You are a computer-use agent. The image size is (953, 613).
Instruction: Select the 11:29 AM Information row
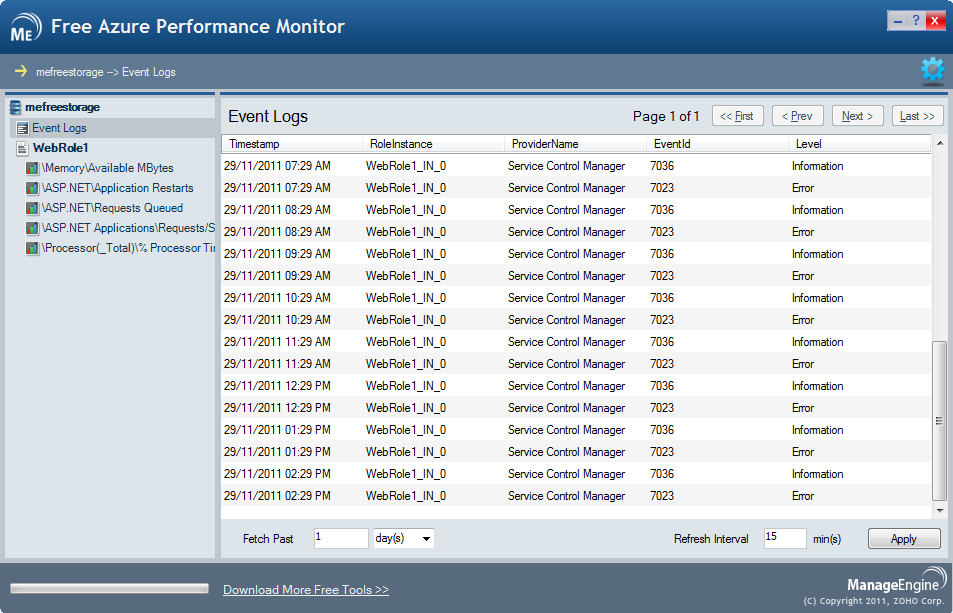(576, 342)
